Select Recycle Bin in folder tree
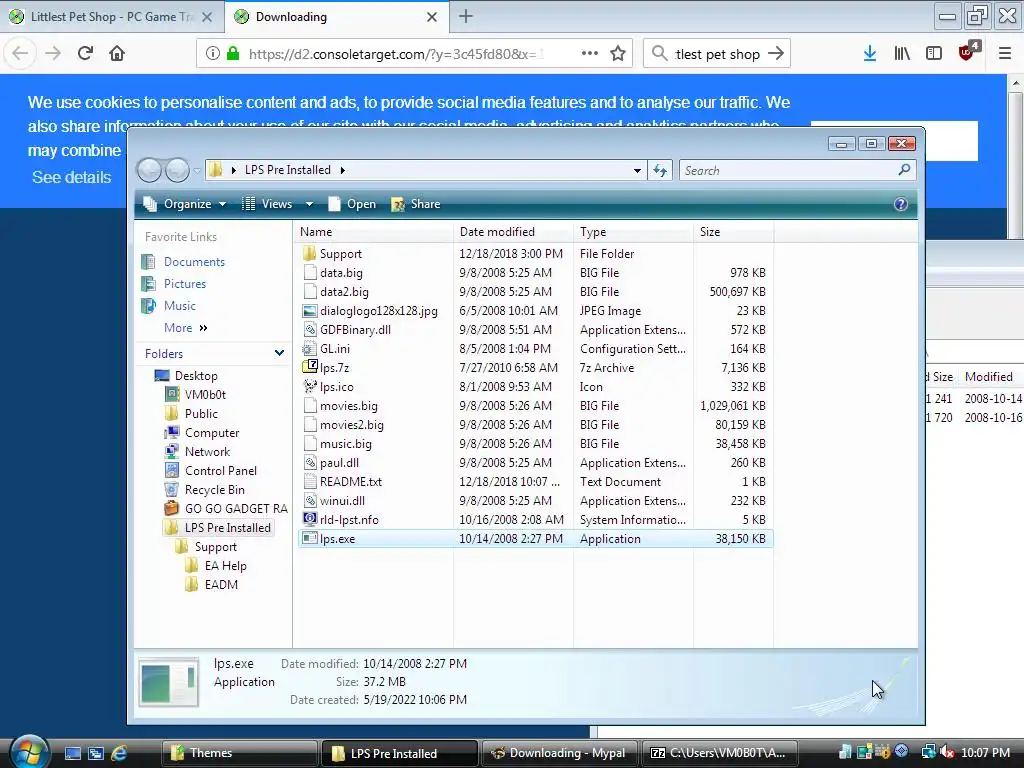The width and height of the screenshot is (1024, 768). click(214, 490)
